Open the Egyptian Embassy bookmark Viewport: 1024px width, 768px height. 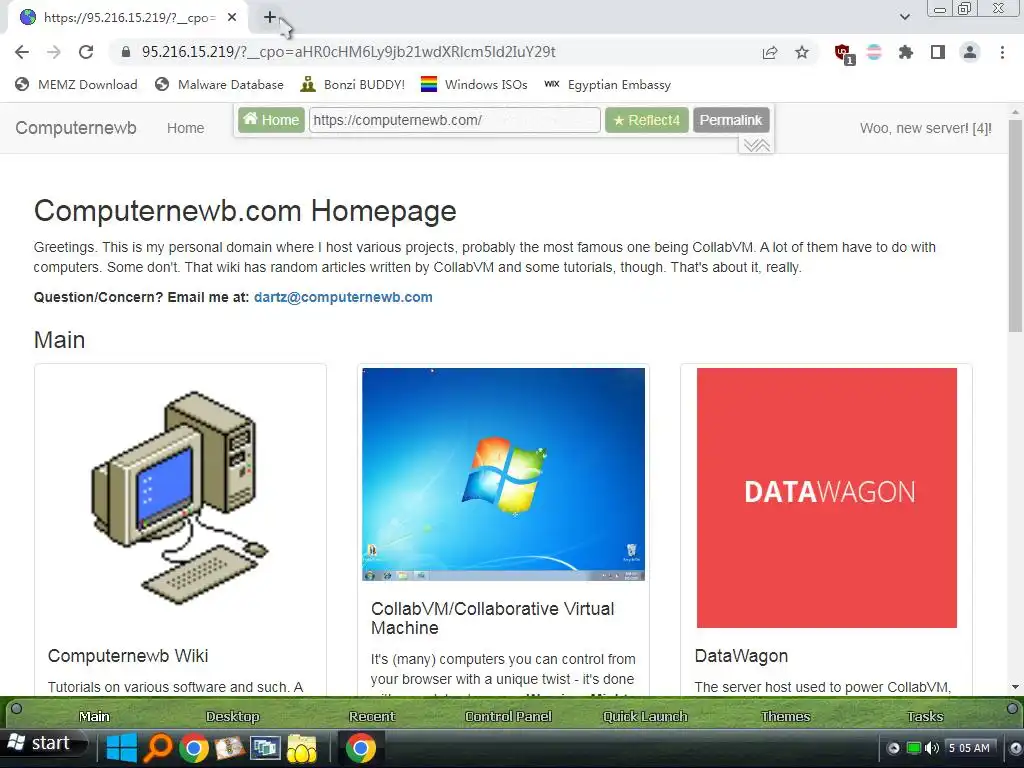pos(607,85)
